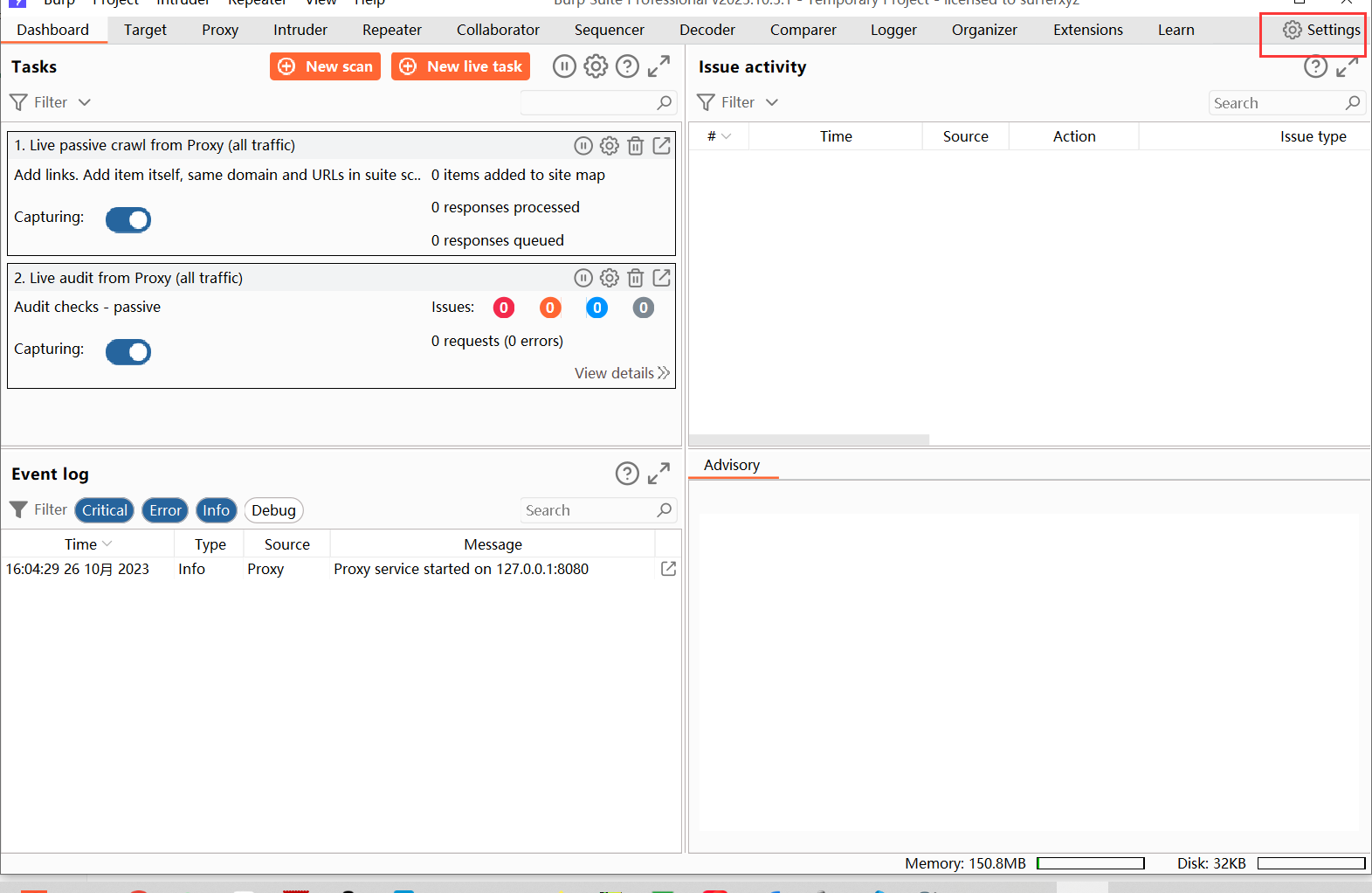Open the Extensions tab
The height and width of the screenshot is (893, 1372).
pyautogui.click(x=1088, y=30)
